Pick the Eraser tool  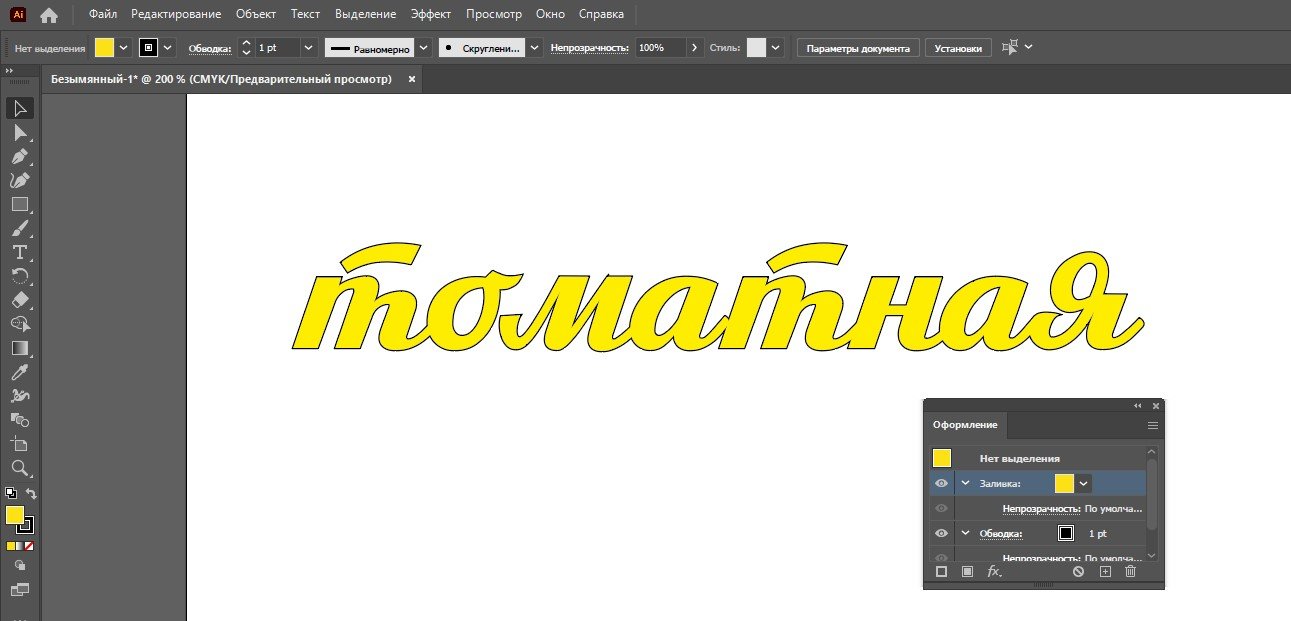(19, 300)
